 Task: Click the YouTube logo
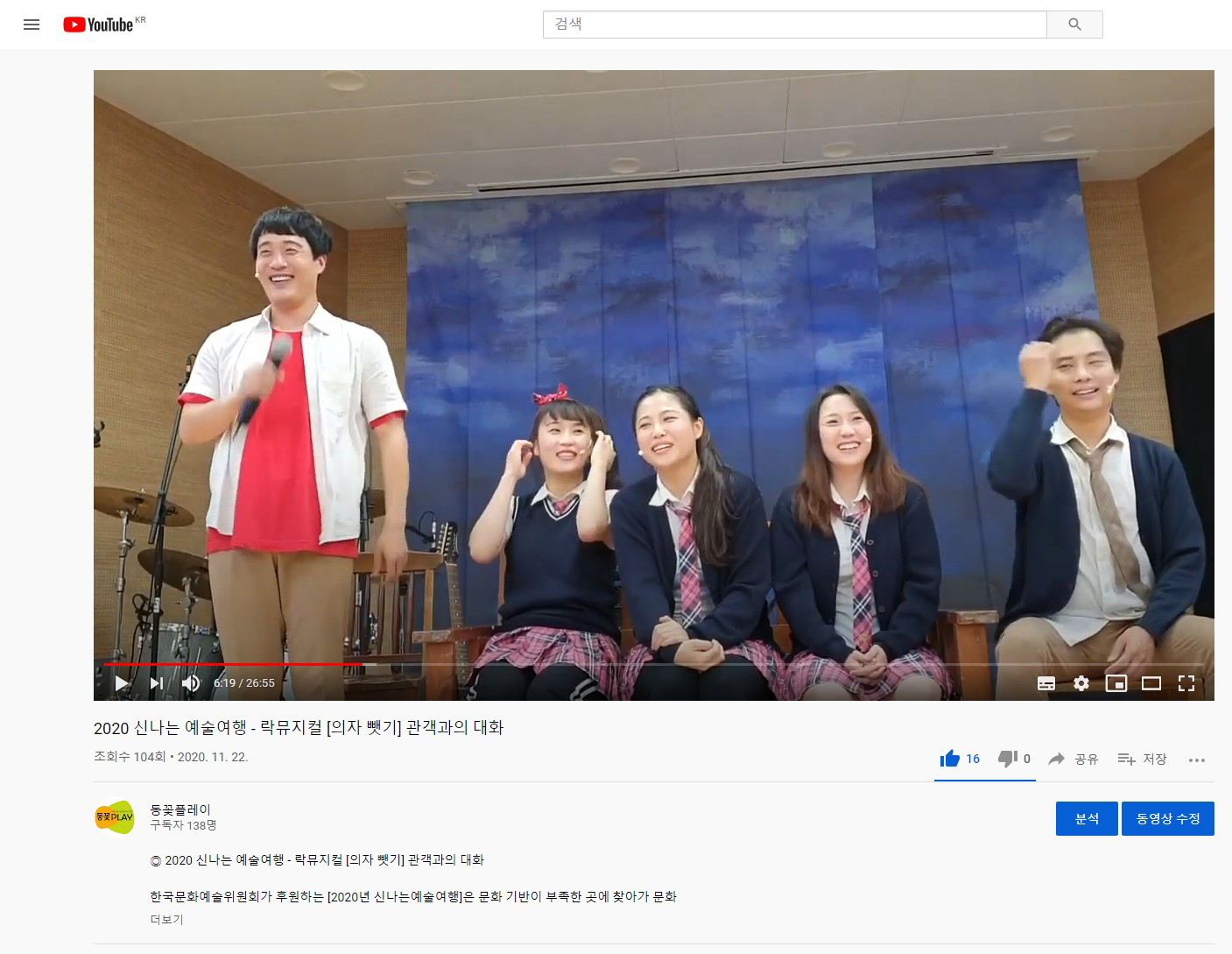[99, 25]
